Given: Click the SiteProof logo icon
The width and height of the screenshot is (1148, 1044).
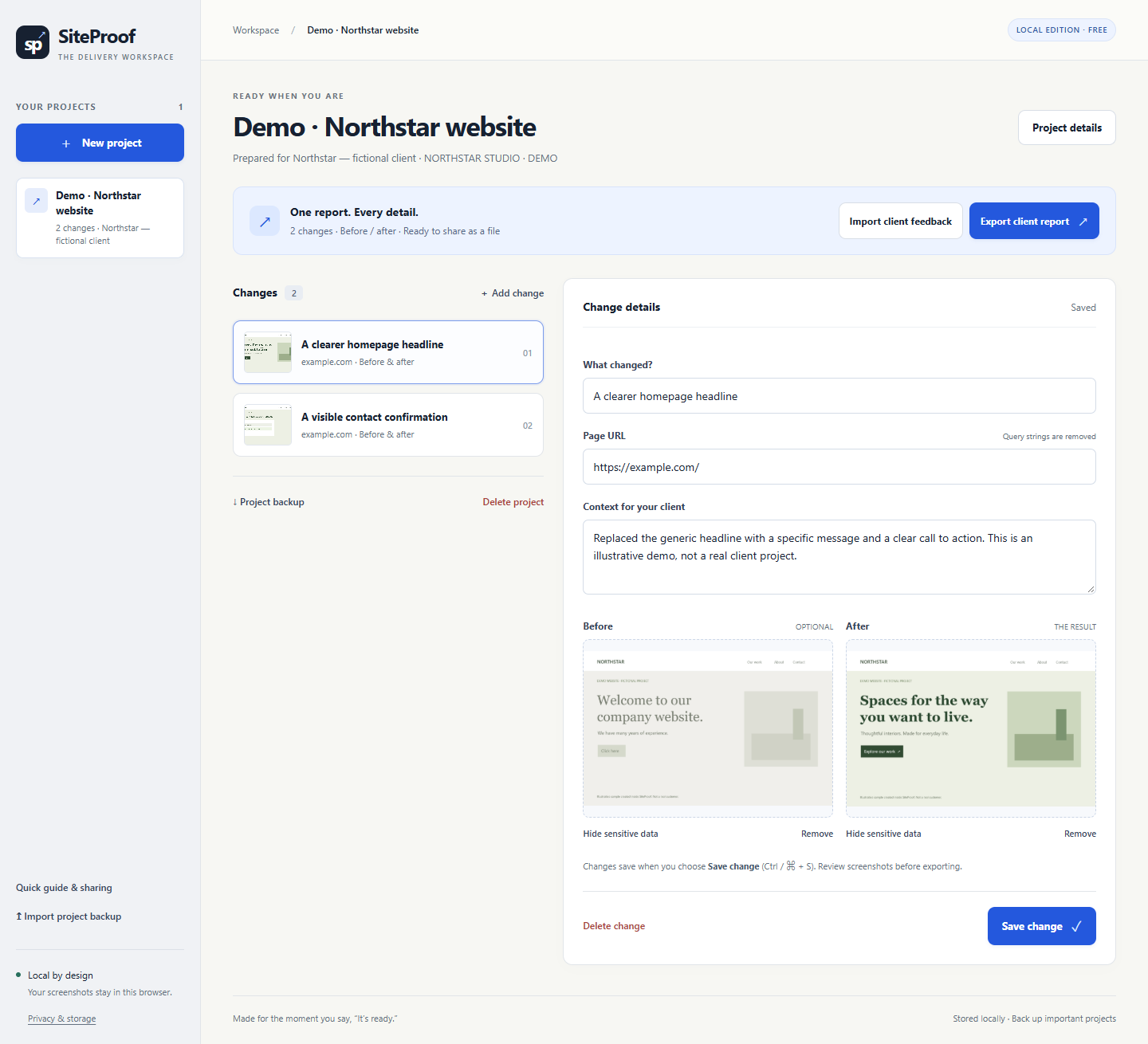Looking at the screenshot, I should (x=33, y=43).
